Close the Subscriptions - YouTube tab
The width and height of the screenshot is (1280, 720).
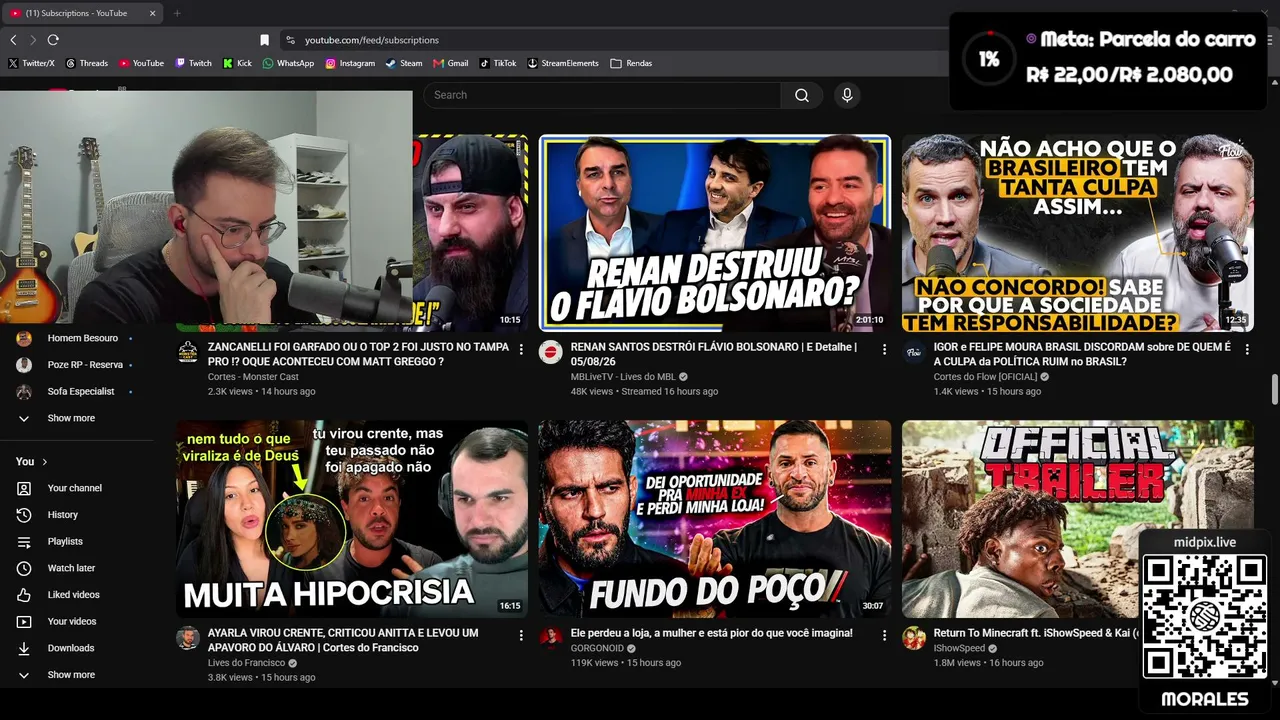coord(153,13)
